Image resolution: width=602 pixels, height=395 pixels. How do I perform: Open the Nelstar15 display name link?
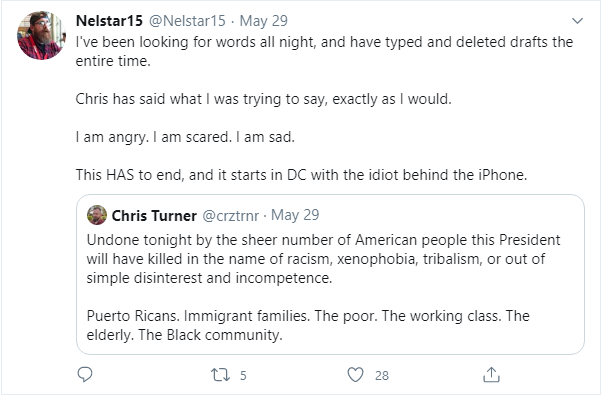click(x=109, y=21)
